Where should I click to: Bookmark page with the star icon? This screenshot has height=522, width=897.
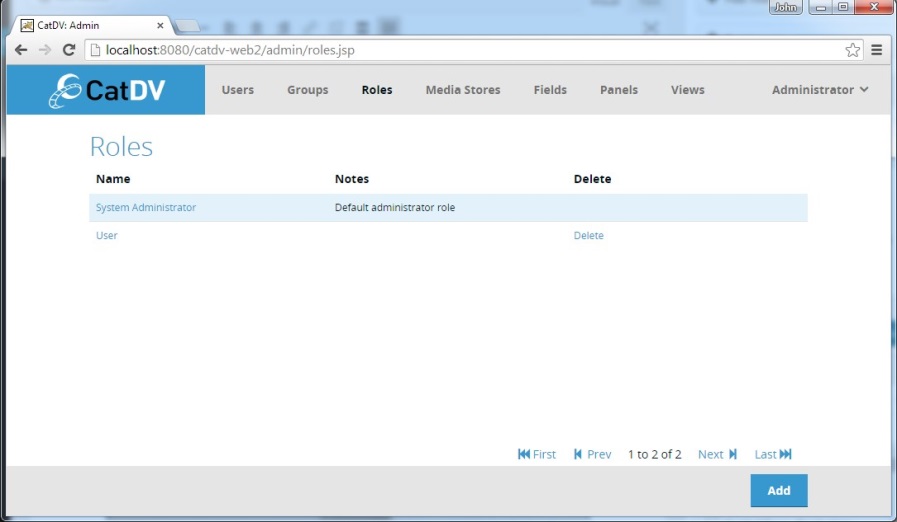point(852,50)
